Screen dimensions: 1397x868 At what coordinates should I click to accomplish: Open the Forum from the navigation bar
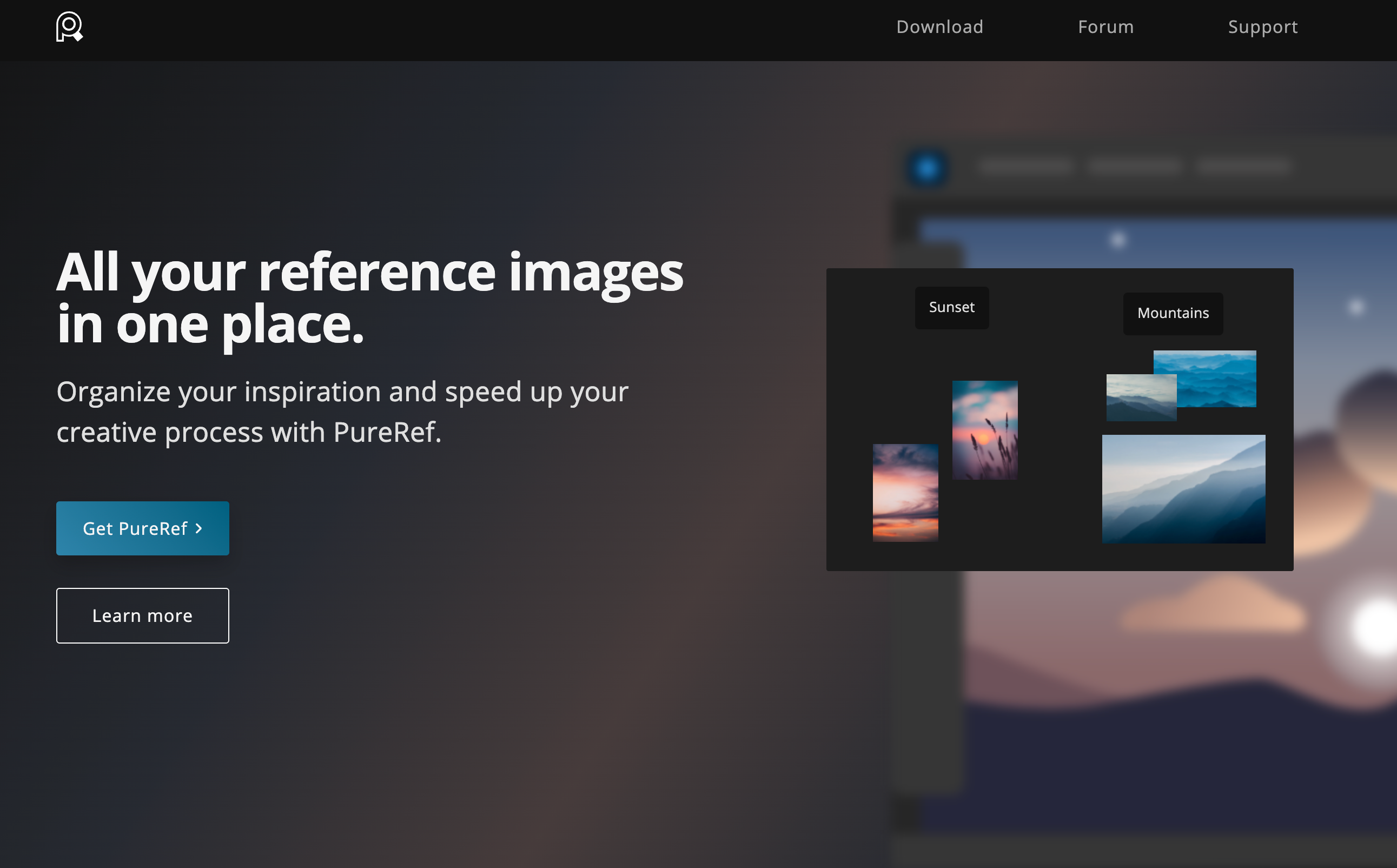(x=1105, y=26)
